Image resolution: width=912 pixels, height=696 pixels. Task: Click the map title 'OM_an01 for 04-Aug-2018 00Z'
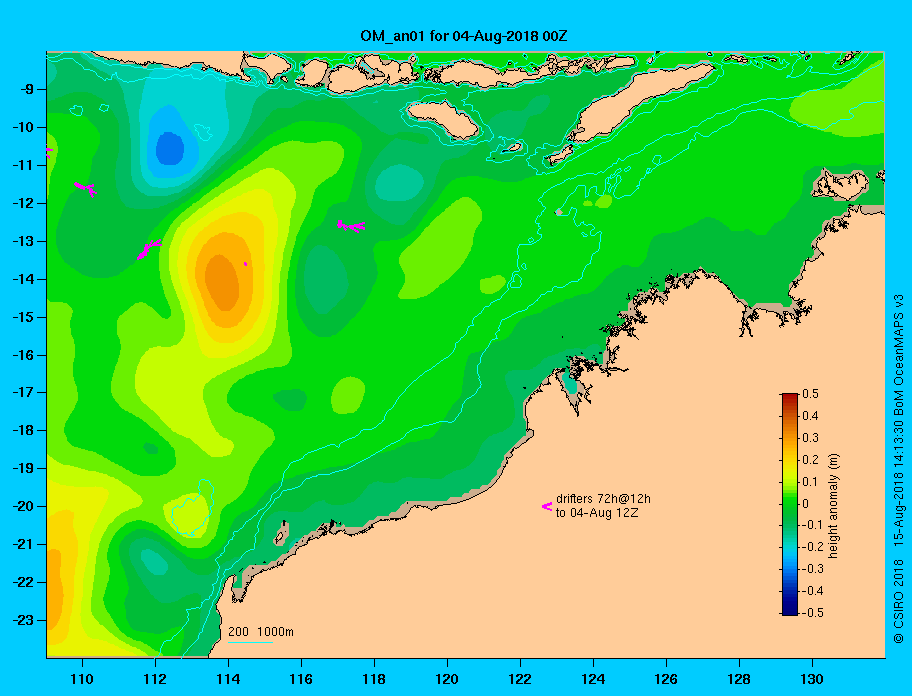pyautogui.click(x=464, y=36)
